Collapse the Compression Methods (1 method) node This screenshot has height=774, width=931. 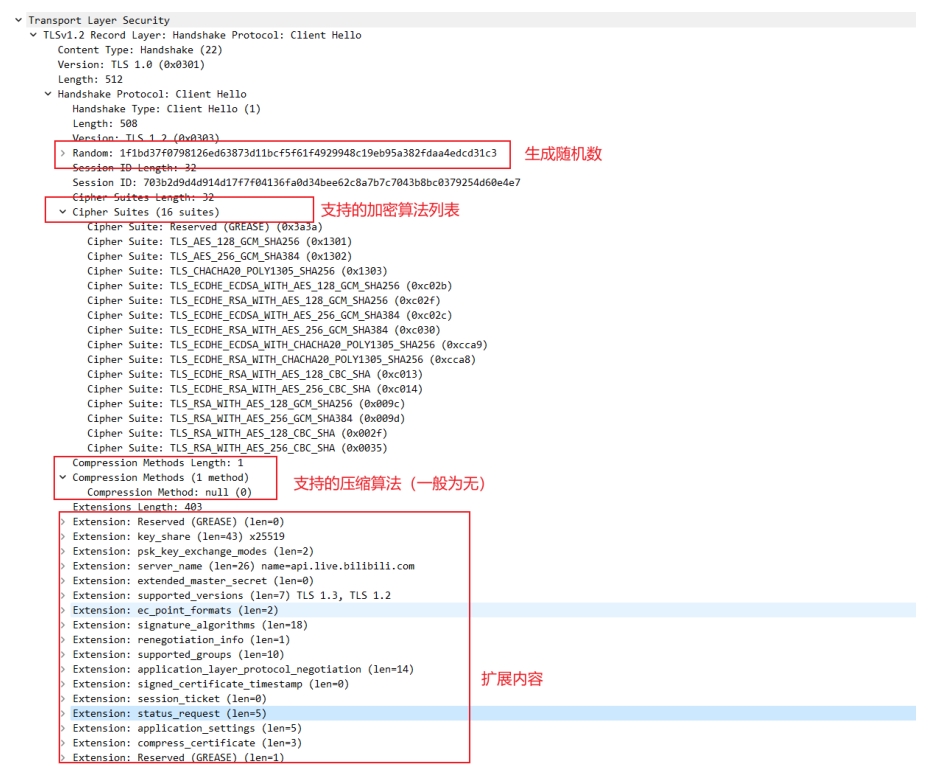(63, 477)
